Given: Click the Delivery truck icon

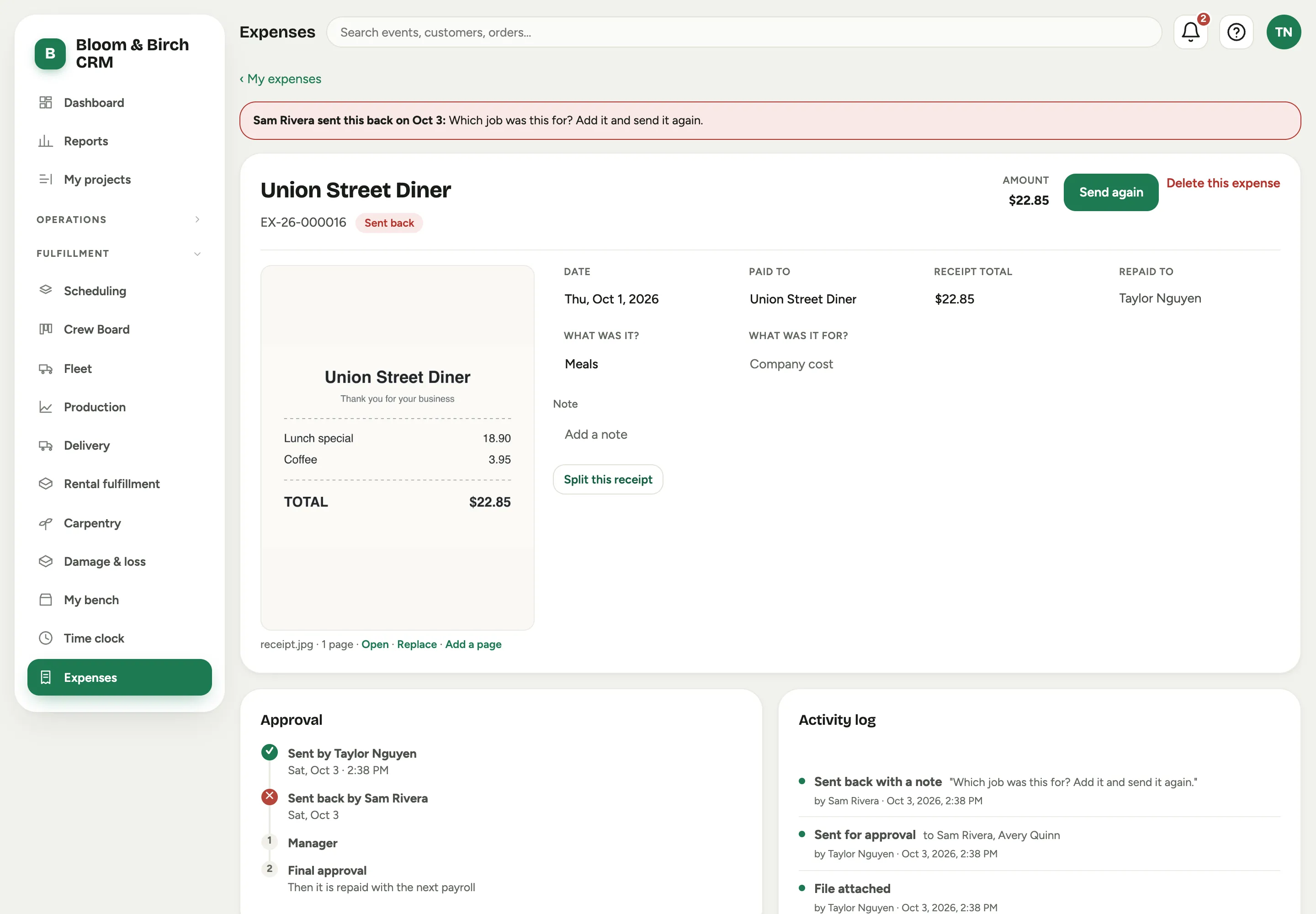Looking at the screenshot, I should coord(46,446).
